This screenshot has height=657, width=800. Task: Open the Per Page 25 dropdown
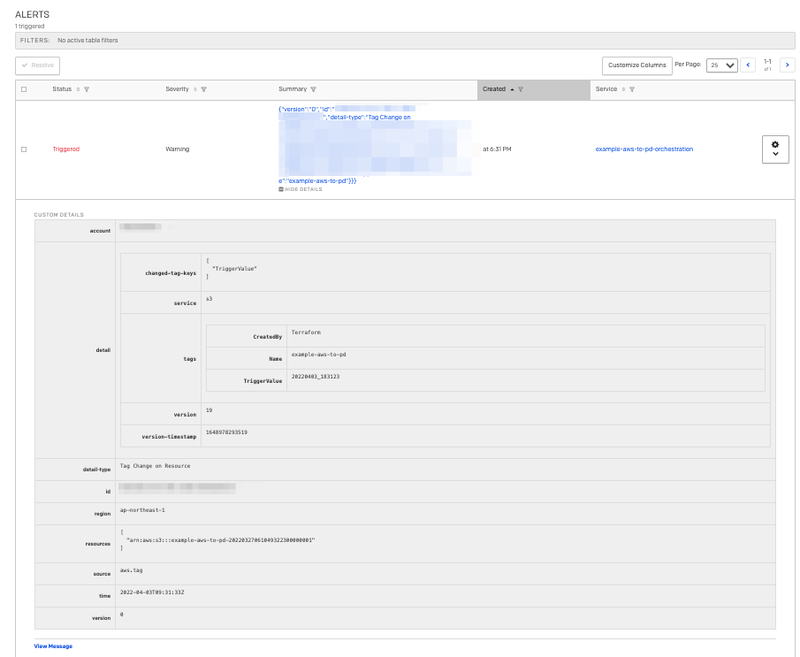click(721, 65)
